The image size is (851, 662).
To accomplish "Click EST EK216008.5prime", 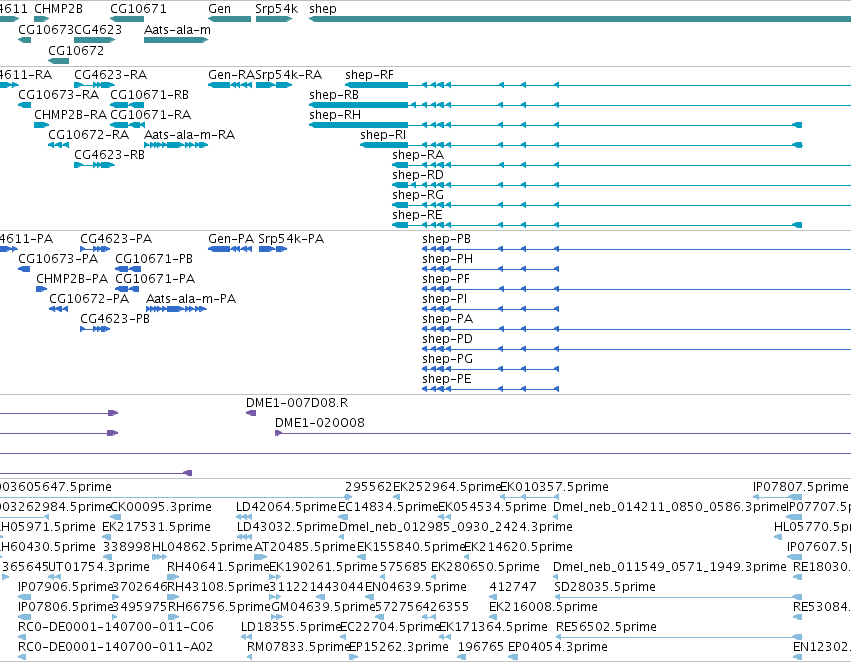I will [494, 617].
